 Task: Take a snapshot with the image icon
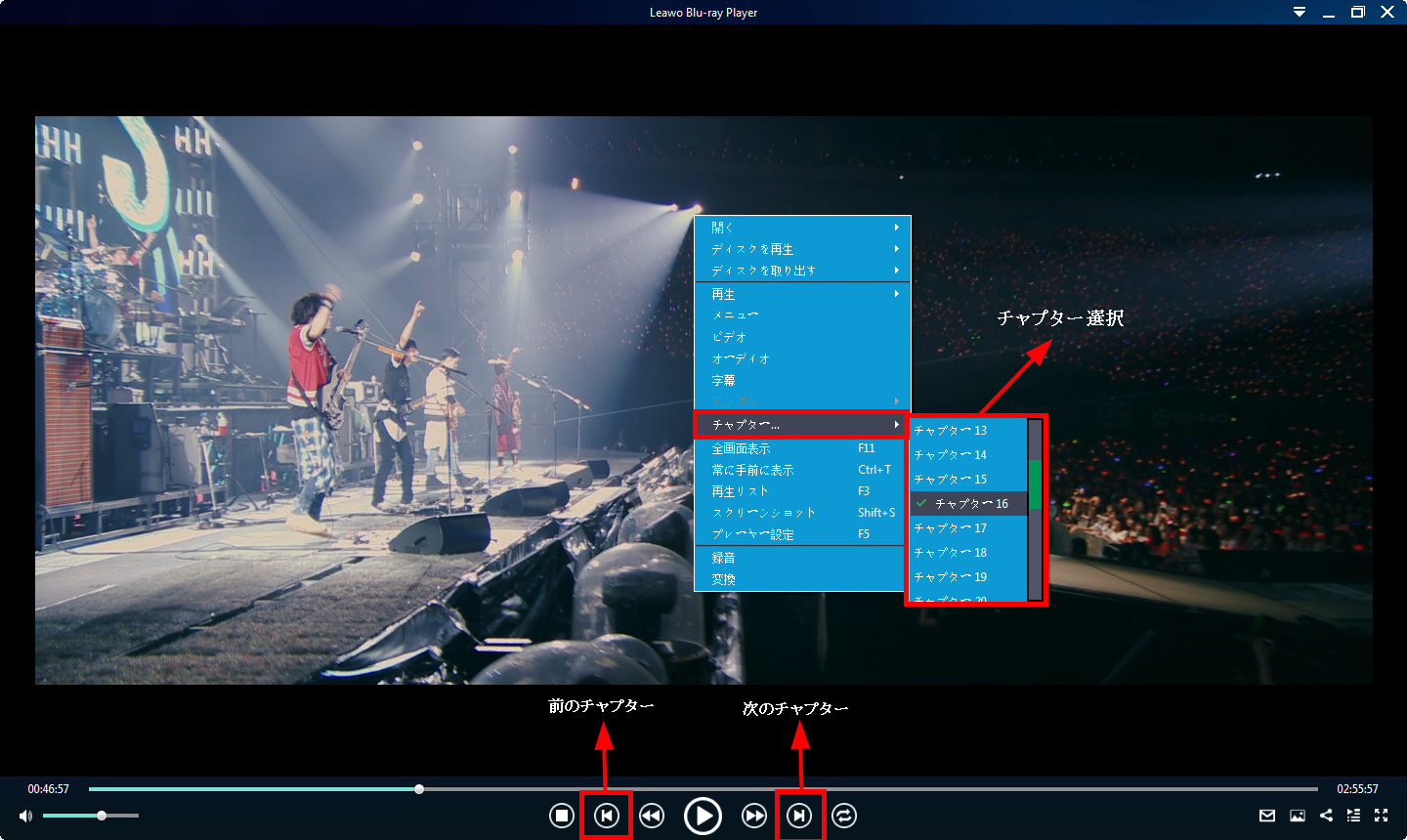[1298, 816]
